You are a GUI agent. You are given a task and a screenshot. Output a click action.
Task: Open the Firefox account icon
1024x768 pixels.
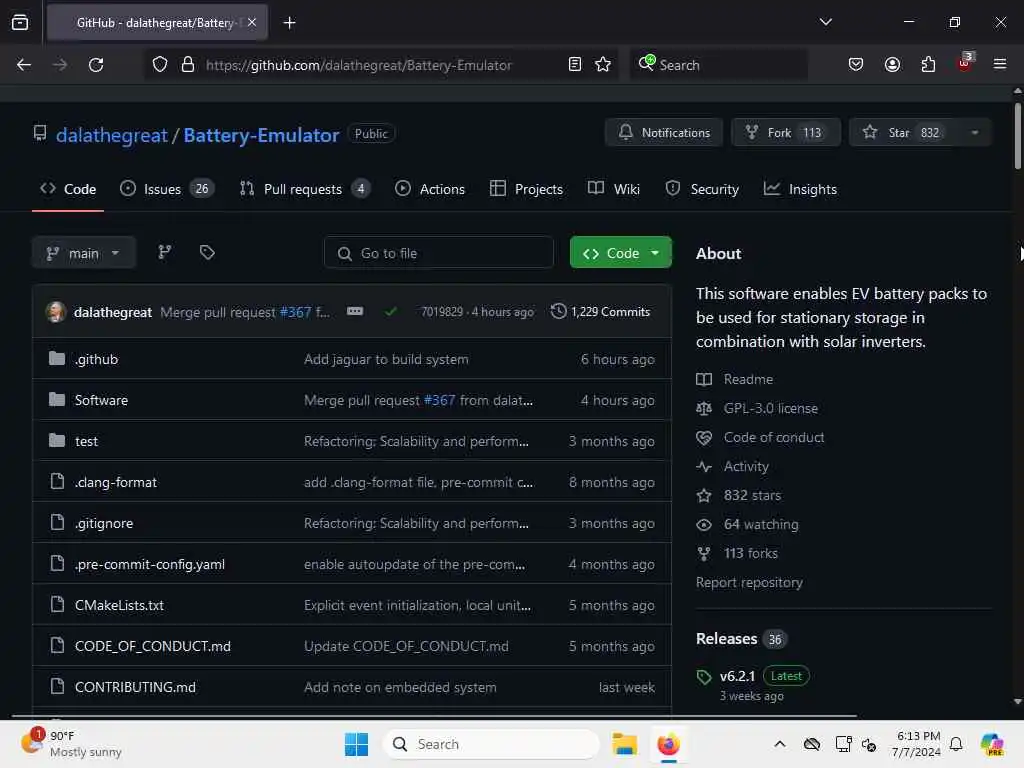[892, 65]
